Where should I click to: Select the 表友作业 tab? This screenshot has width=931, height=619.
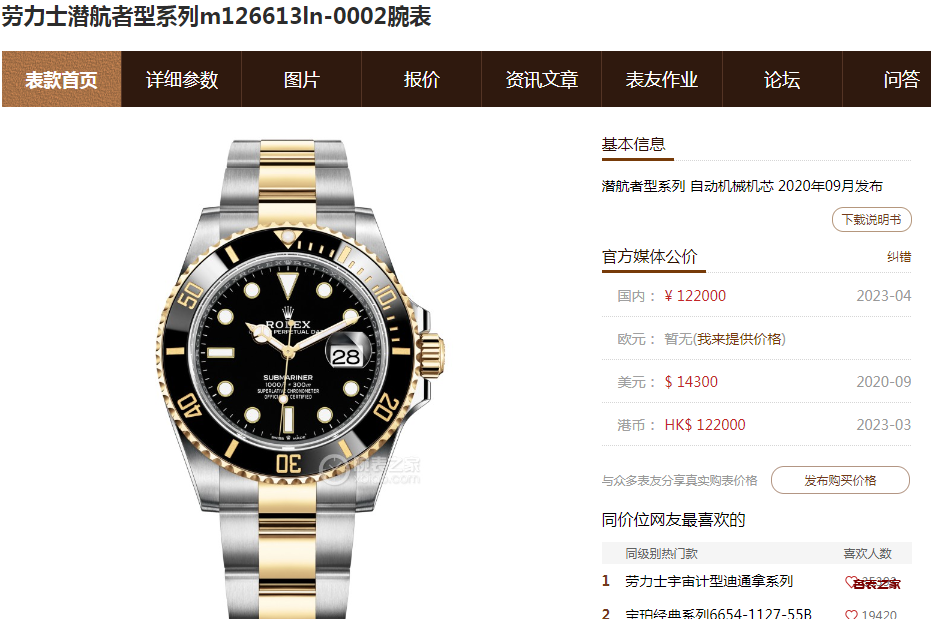pyautogui.click(x=661, y=80)
